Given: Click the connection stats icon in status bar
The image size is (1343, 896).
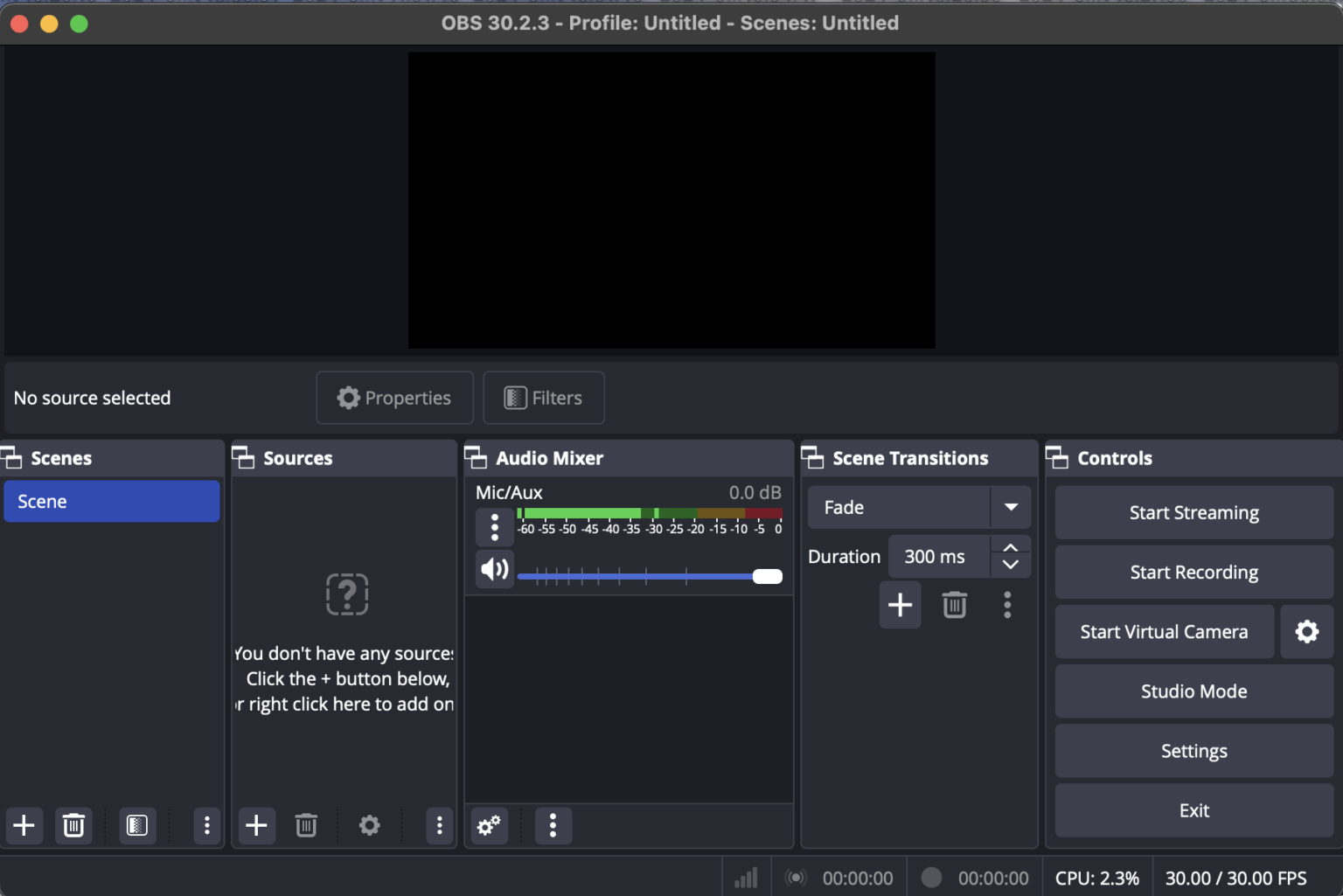Looking at the screenshot, I should (745, 877).
